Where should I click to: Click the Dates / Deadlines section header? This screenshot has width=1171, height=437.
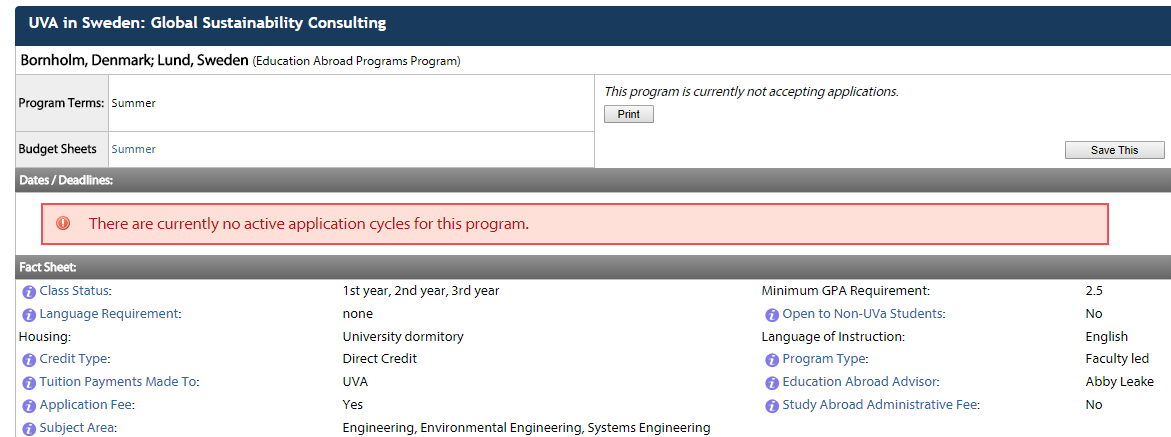pos(66,180)
